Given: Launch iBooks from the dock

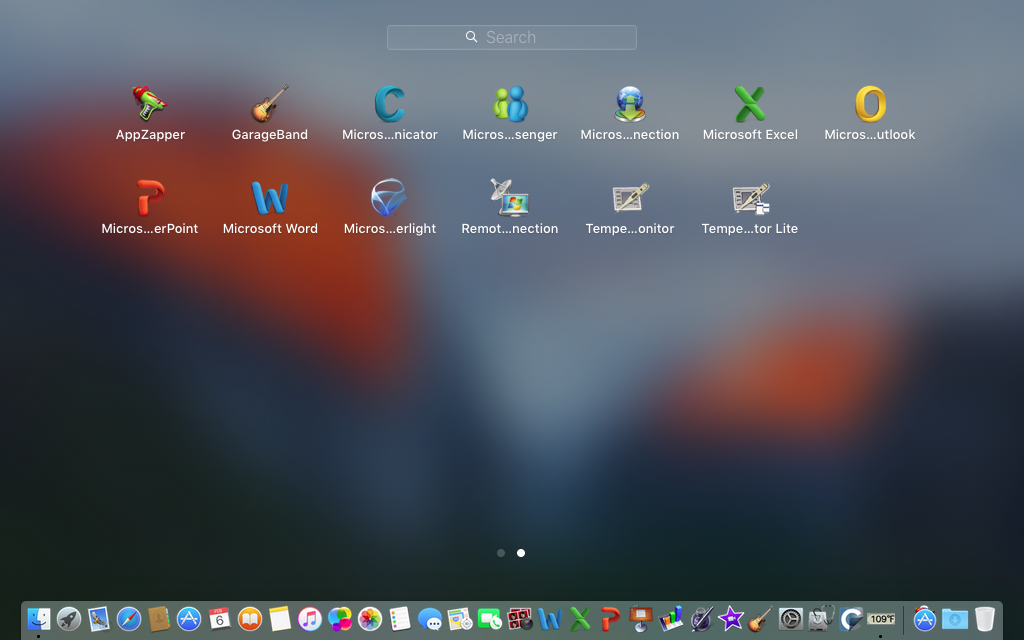Looking at the screenshot, I should click(x=249, y=618).
